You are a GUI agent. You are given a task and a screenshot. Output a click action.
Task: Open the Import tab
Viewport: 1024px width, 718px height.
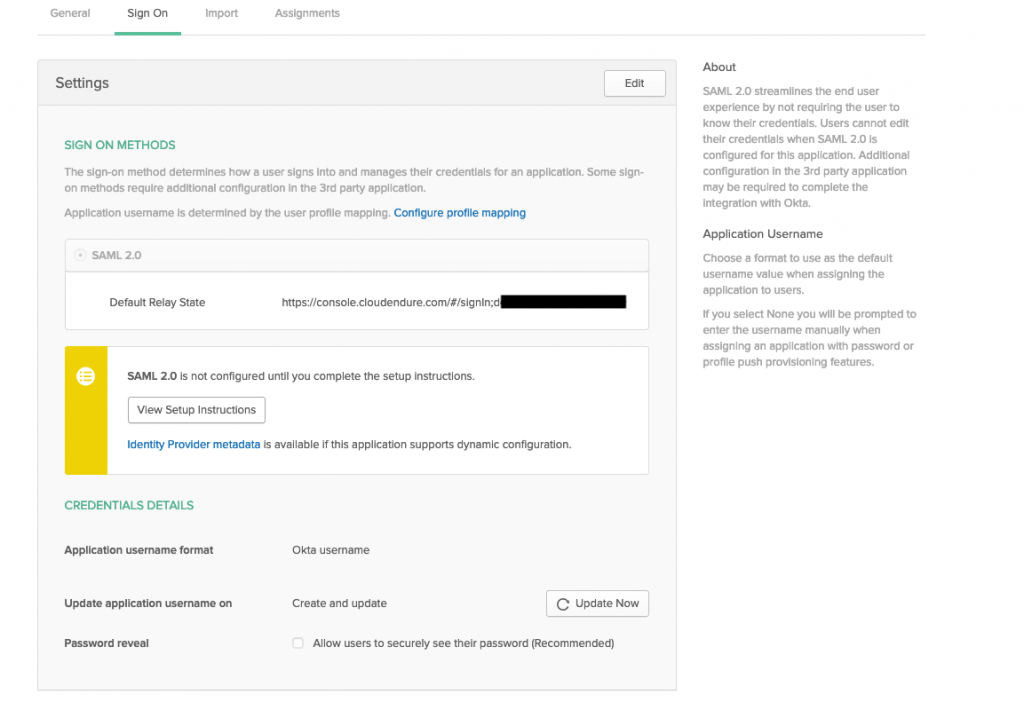(221, 13)
